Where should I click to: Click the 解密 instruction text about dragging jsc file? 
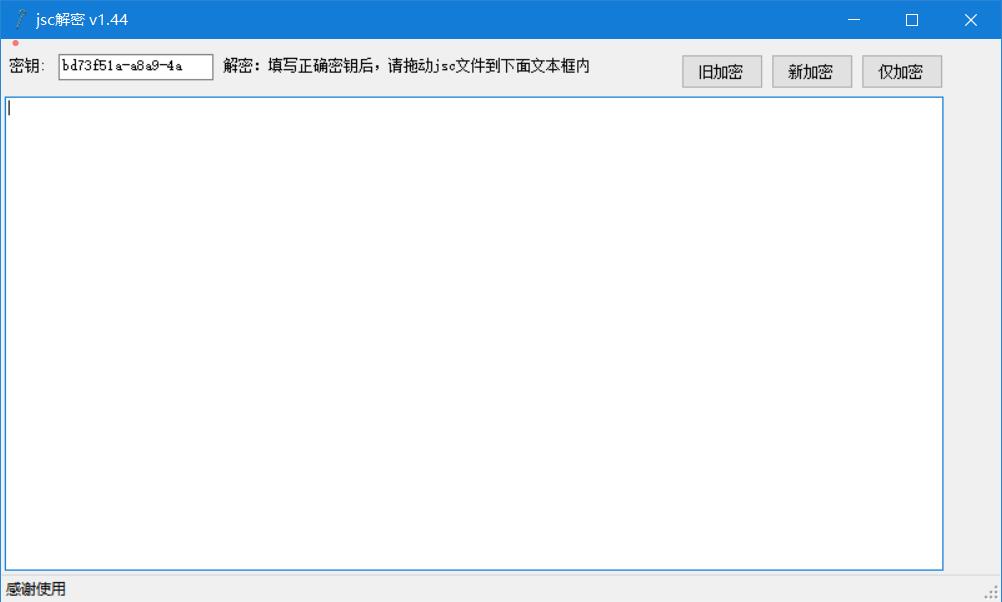(x=406, y=66)
